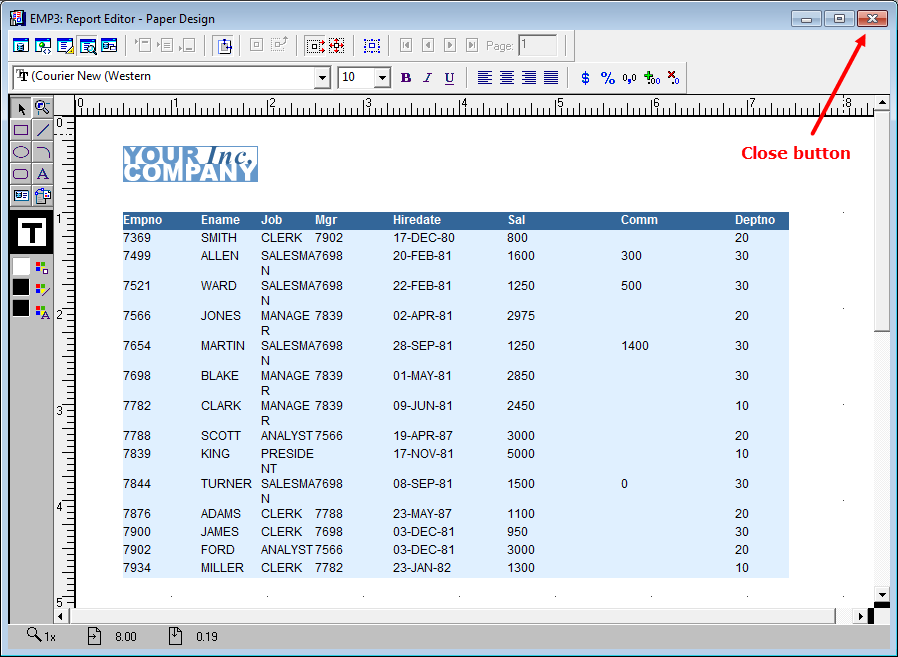The width and height of the screenshot is (898, 657).
Task: Toggle Flex Mode with four red arrows icon
Action: [337, 45]
